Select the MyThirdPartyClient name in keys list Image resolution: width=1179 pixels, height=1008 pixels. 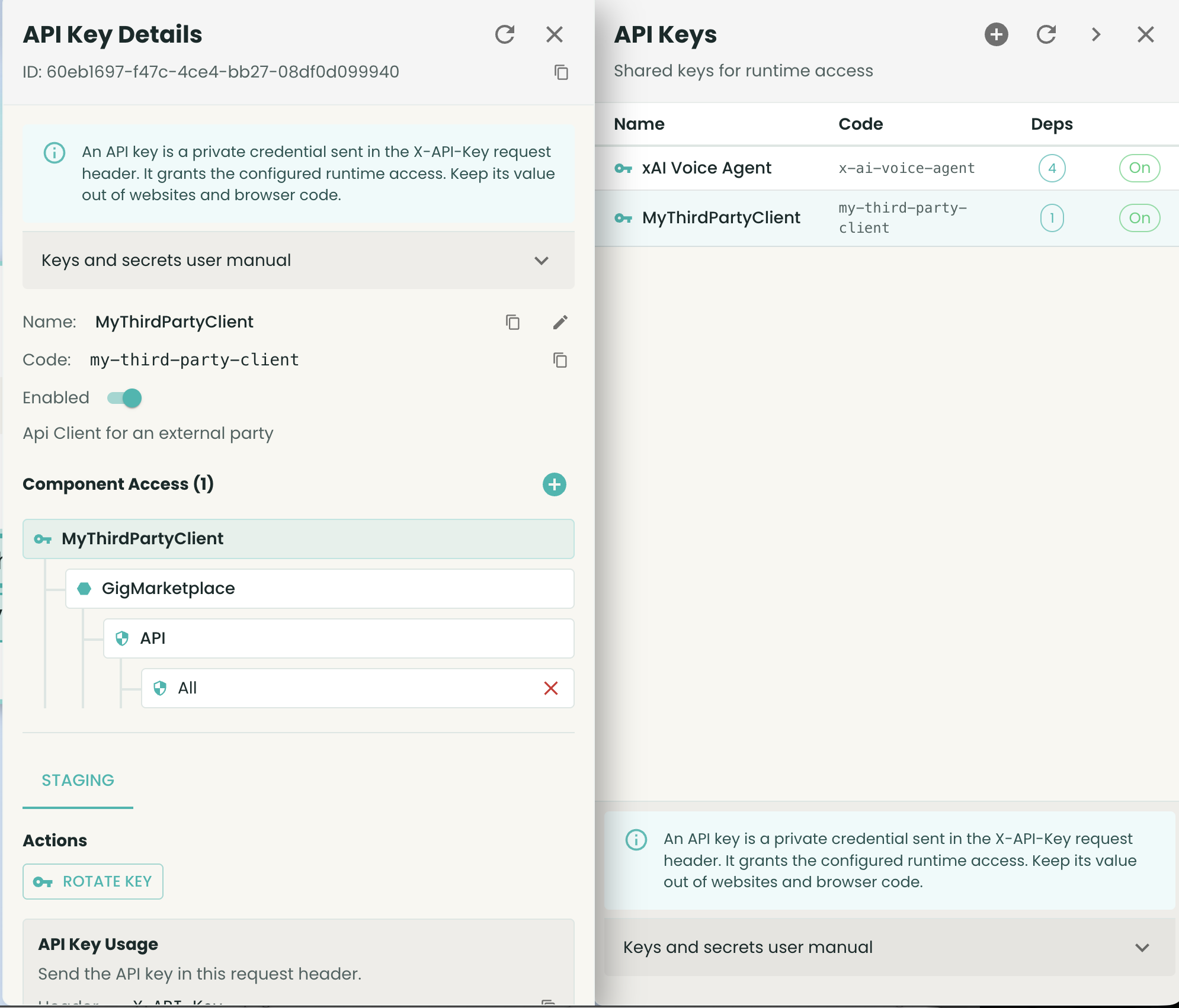(721, 218)
